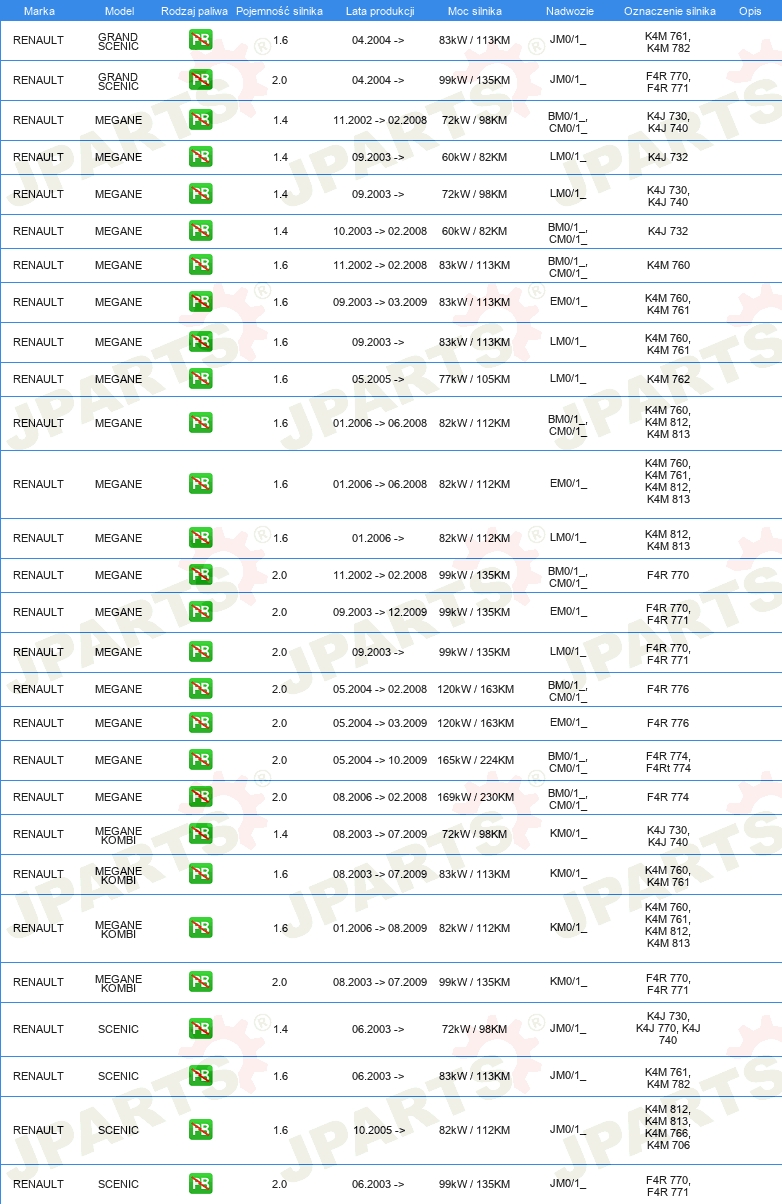Viewport: 782px width, 1204px height.
Task: Click fuel icon in SCENIC 2.0 row
Action: point(200,1184)
